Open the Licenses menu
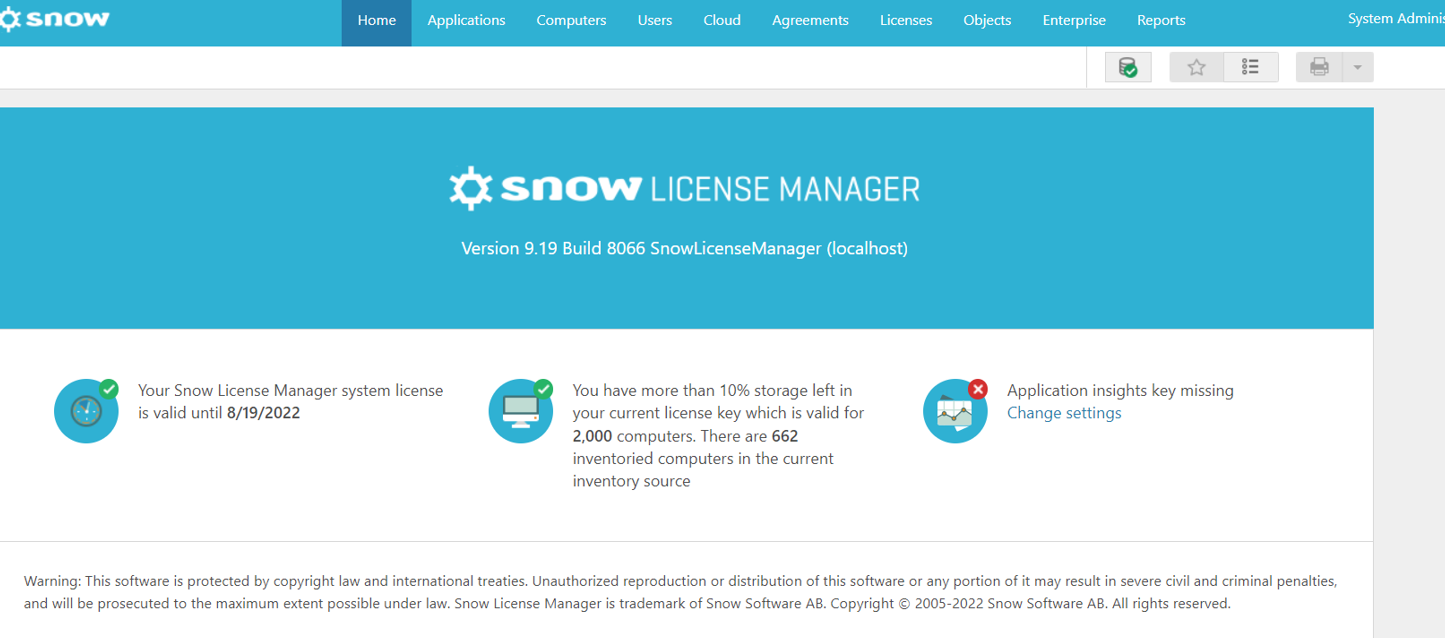 coord(906,20)
